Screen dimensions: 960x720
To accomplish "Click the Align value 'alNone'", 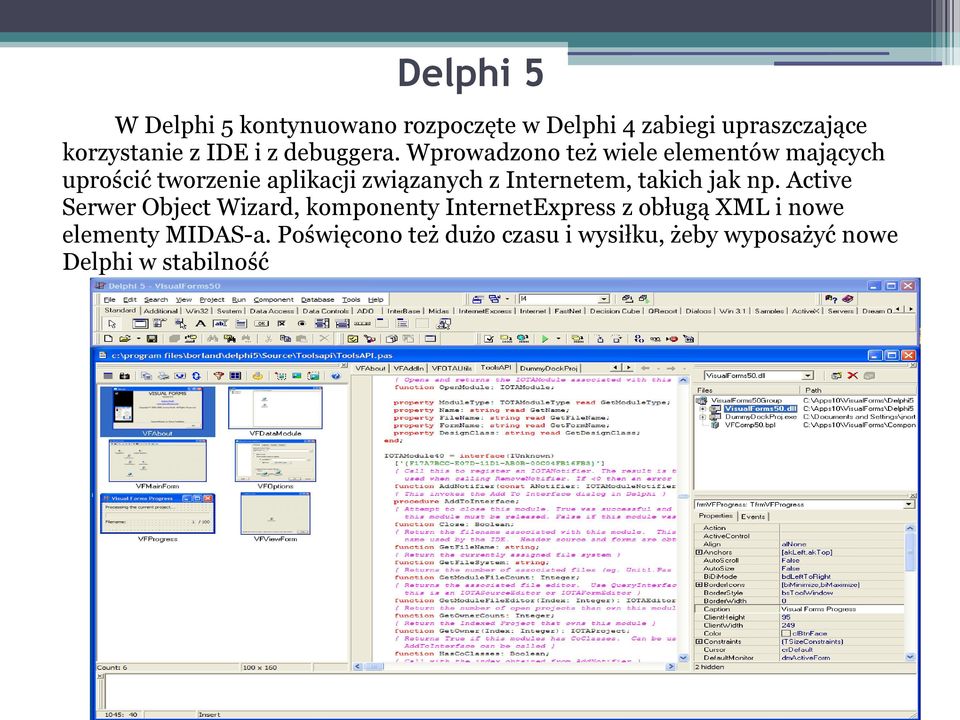I will tap(793, 544).
